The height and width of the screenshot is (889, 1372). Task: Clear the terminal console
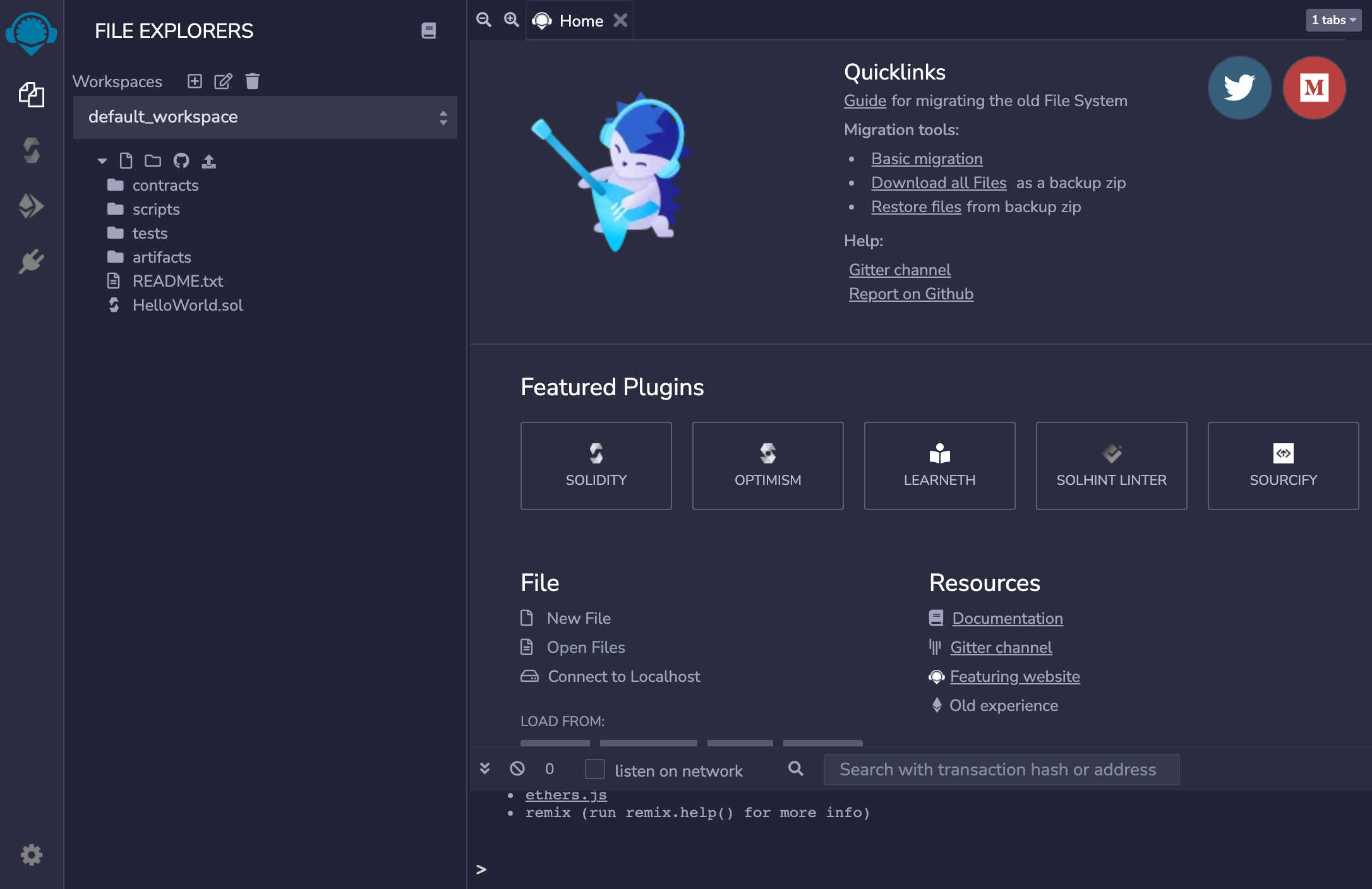pos(517,768)
